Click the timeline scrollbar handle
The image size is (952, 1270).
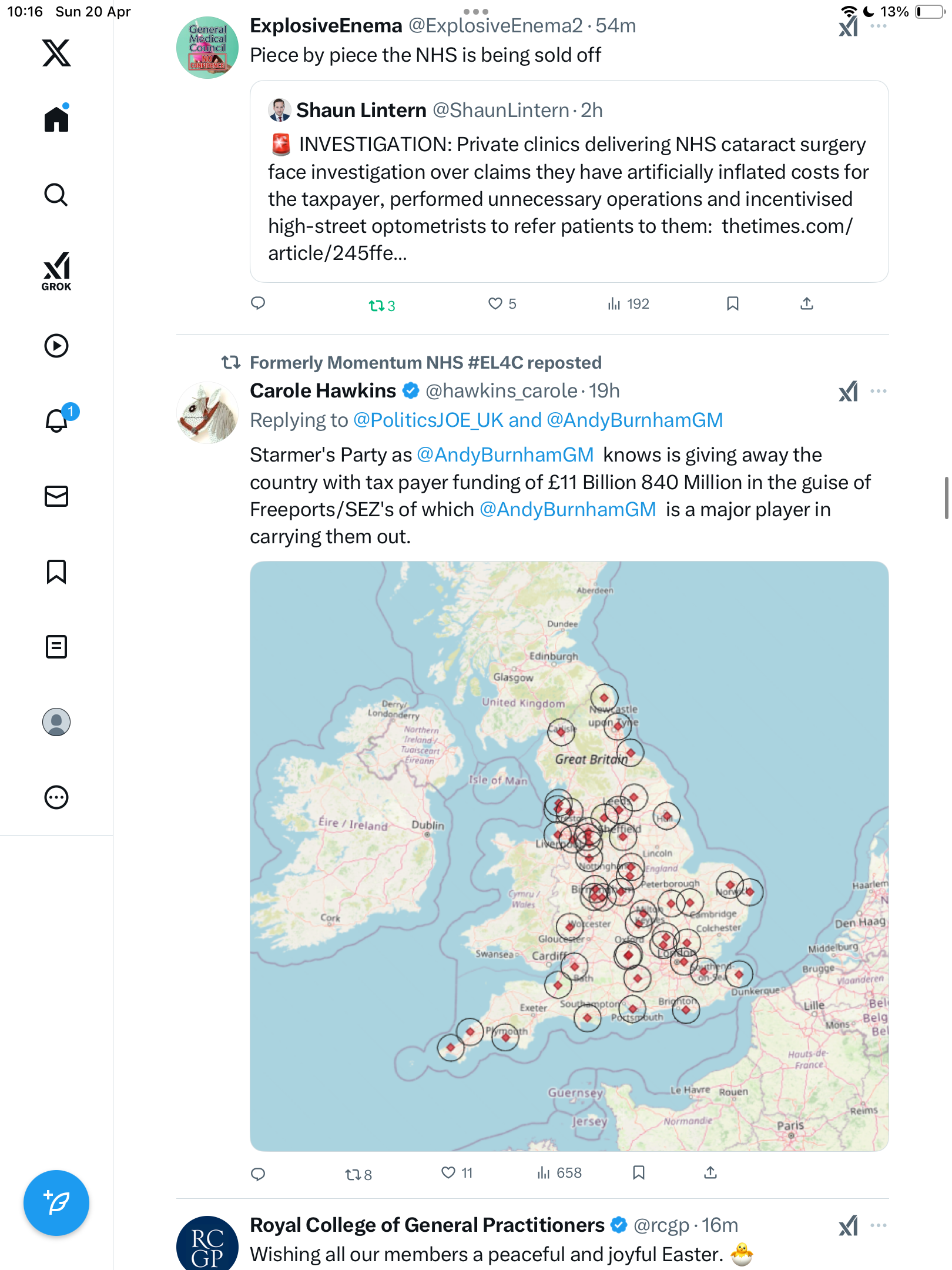click(x=946, y=498)
